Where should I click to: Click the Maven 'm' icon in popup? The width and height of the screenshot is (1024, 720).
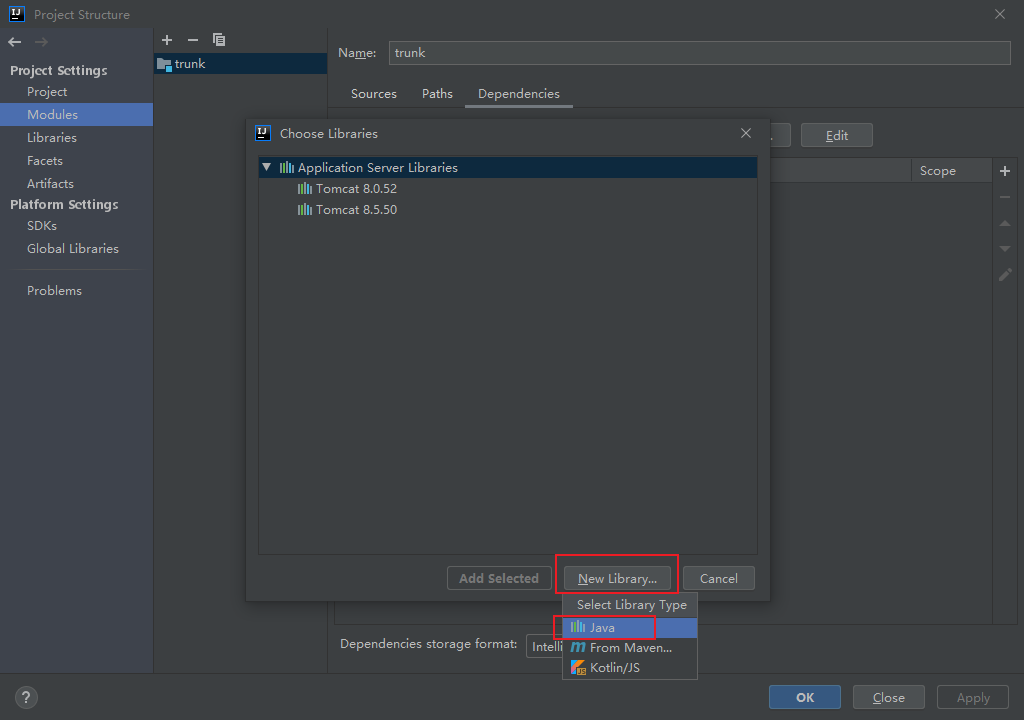click(x=578, y=647)
